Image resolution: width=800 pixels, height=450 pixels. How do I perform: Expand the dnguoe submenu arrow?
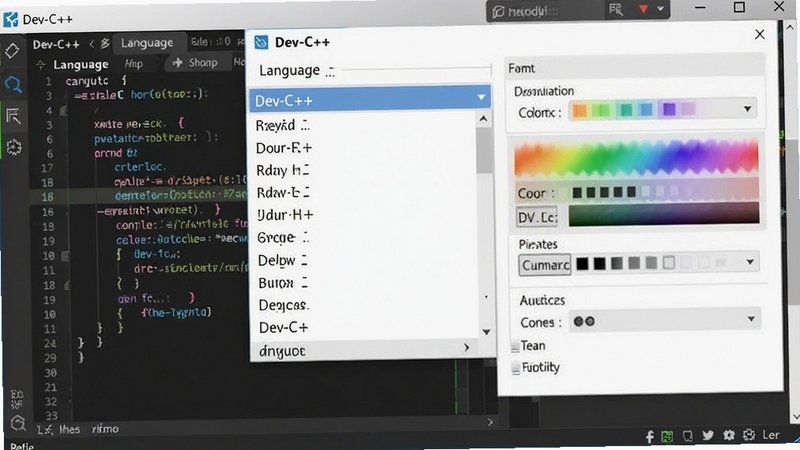tap(466, 347)
